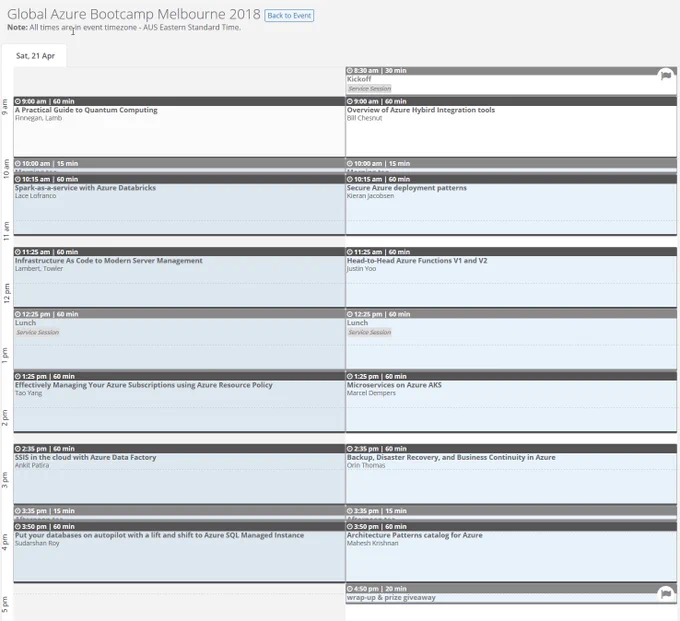Click Service Session tag in right Lunch block

click(x=369, y=332)
